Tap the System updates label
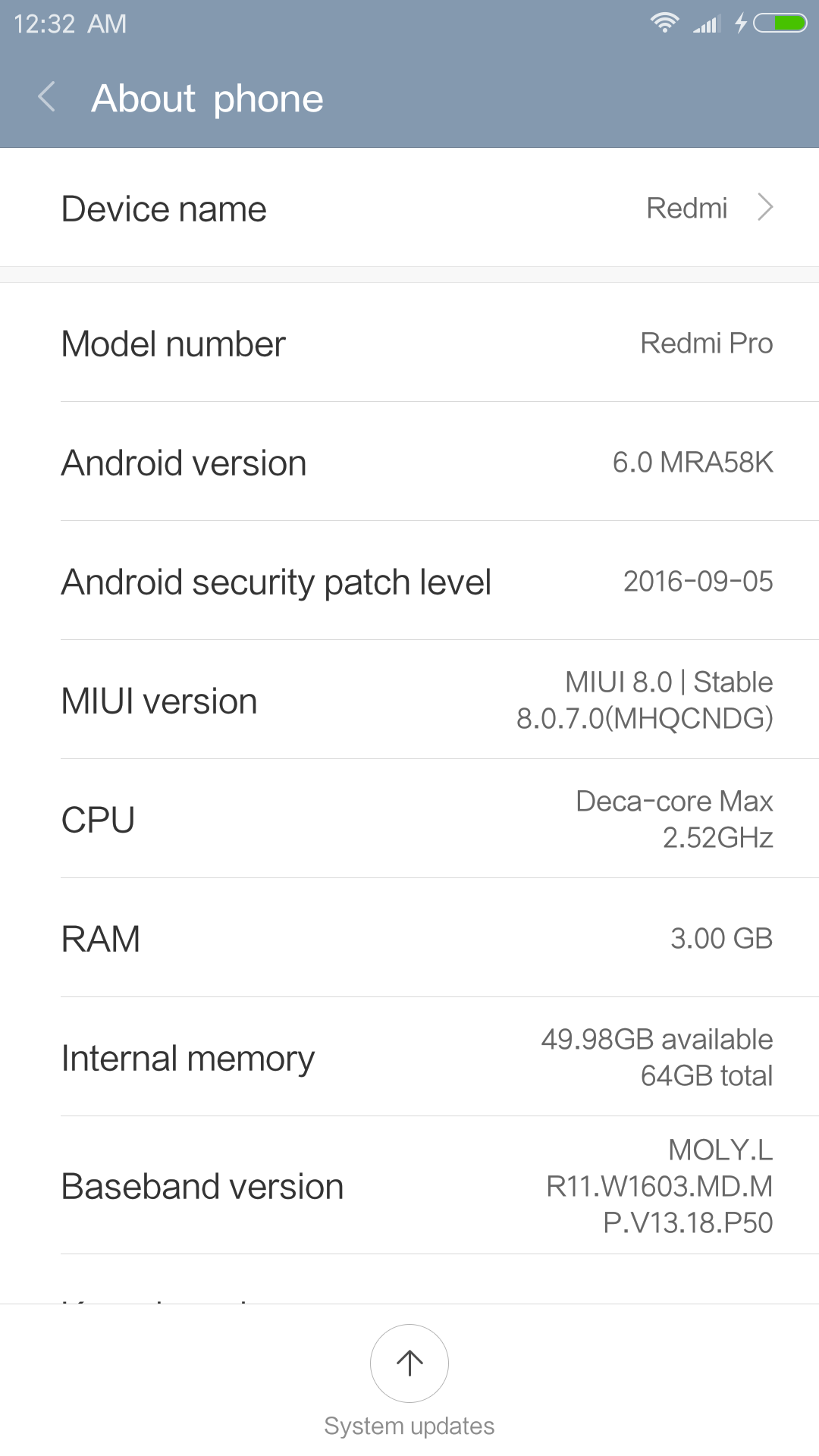This screenshot has width=819, height=1456. click(409, 1426)
